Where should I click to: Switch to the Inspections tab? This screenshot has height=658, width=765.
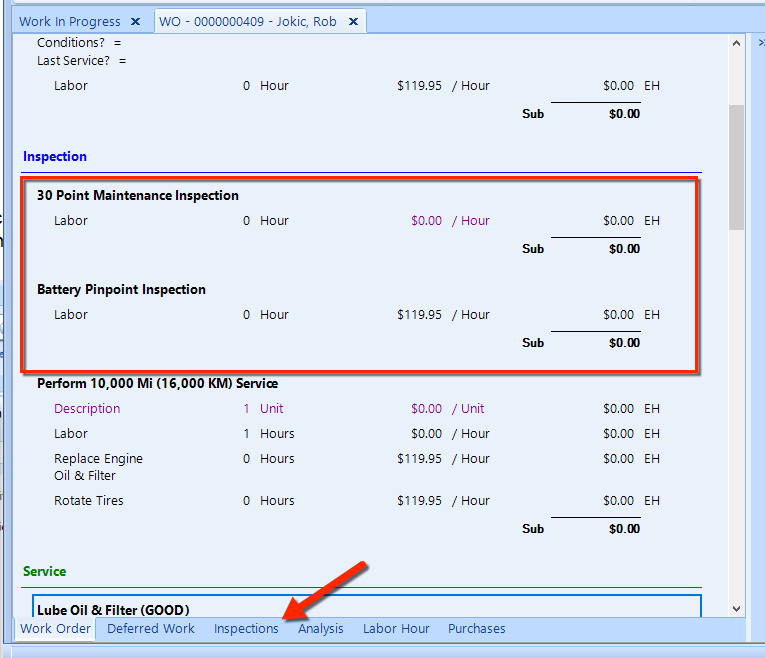pos(246,628)
